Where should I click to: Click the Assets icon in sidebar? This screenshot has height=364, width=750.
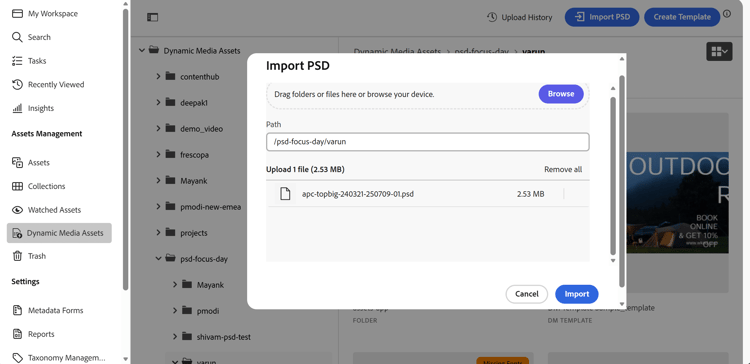click(x=17, y=163)
